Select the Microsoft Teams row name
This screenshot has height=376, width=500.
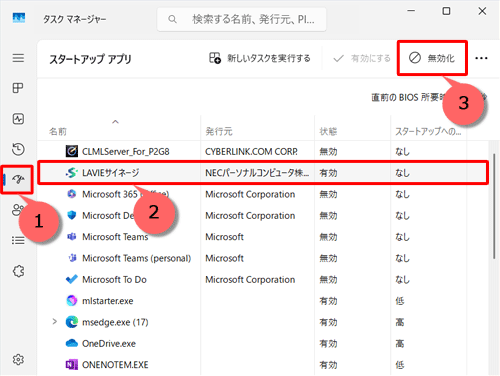(115, 237)
